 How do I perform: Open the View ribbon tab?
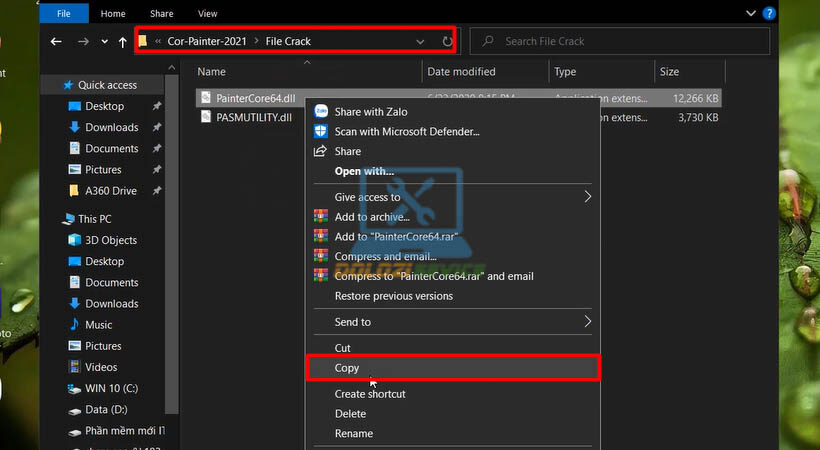208,14
